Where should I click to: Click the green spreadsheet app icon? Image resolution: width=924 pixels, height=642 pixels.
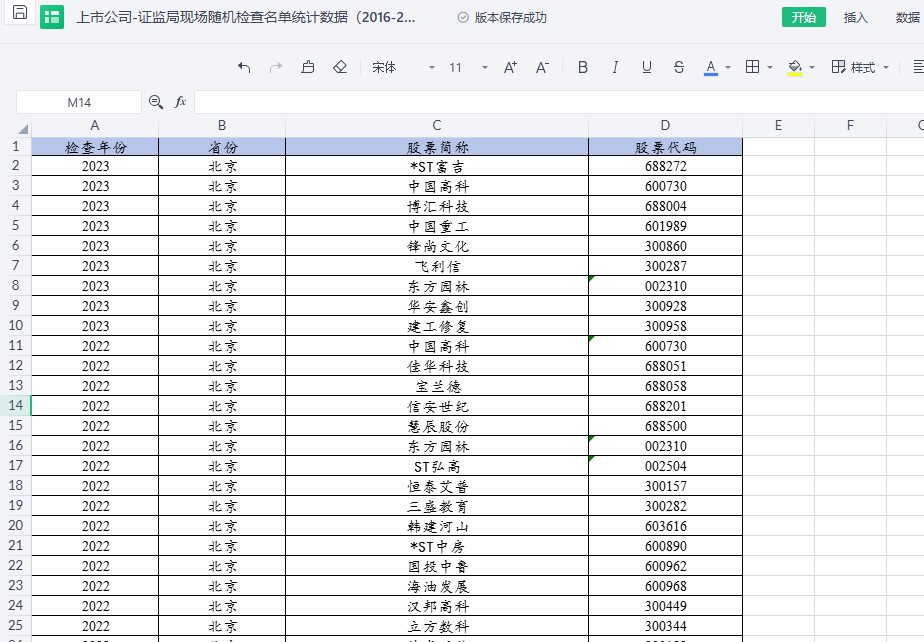pos(52,17)
